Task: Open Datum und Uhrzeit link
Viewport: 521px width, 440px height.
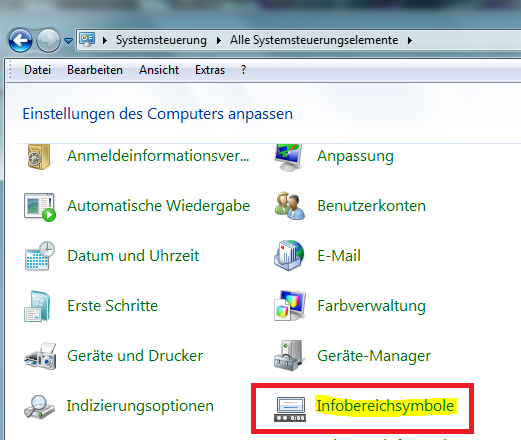Action: coord(133,256)
